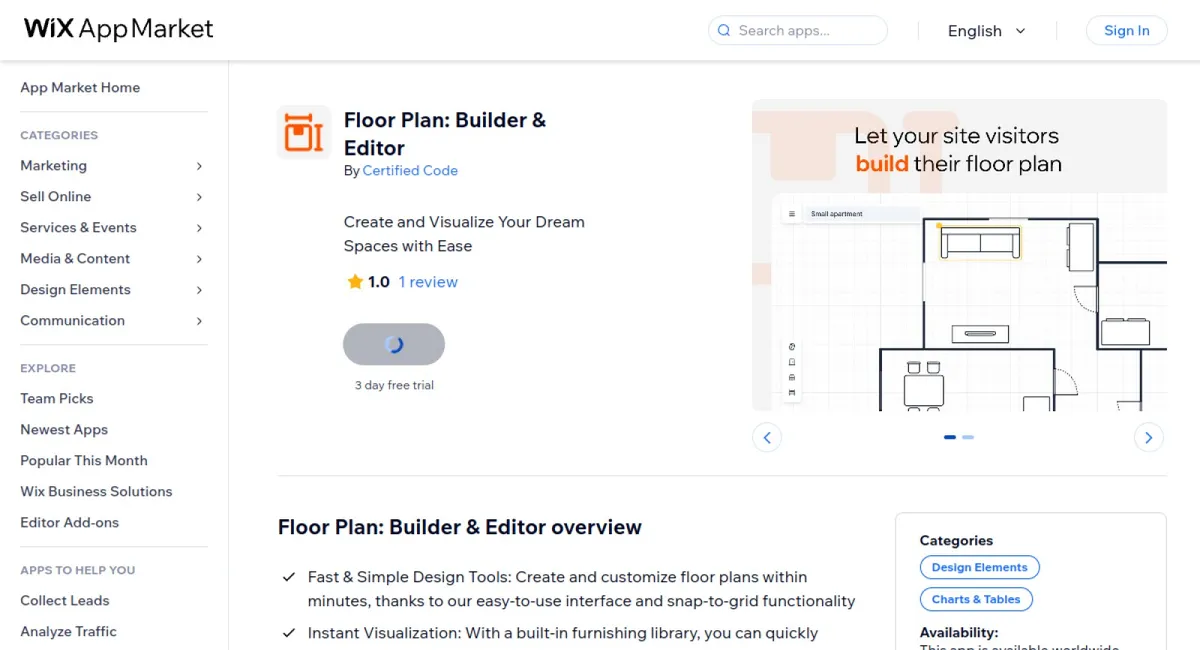Open App Market Home
This screenshot has width=1200, height=650.
[x=80, y=87]
